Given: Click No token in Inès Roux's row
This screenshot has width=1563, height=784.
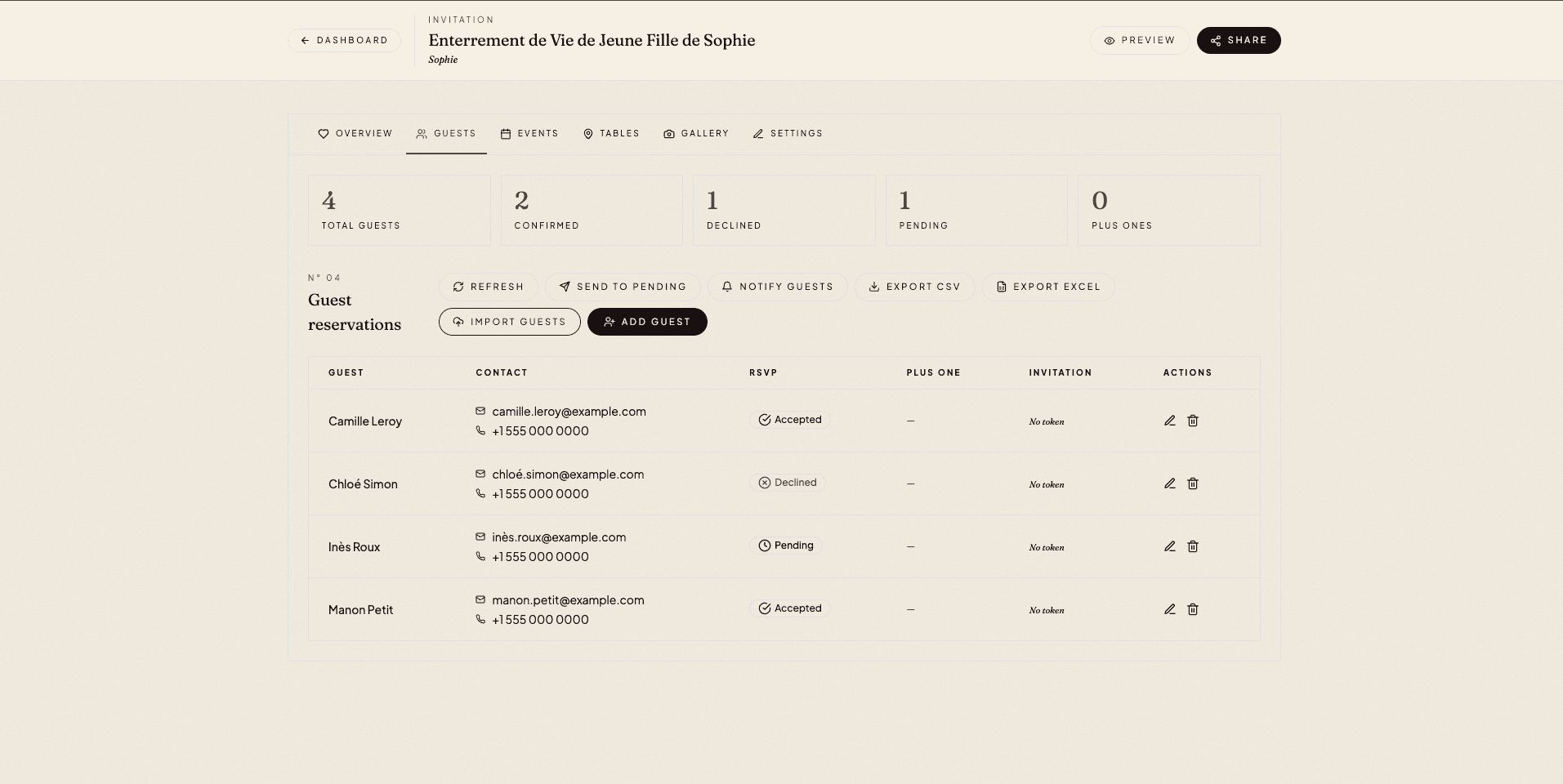Looking at the screenshot, I should tap(1047, 547).
